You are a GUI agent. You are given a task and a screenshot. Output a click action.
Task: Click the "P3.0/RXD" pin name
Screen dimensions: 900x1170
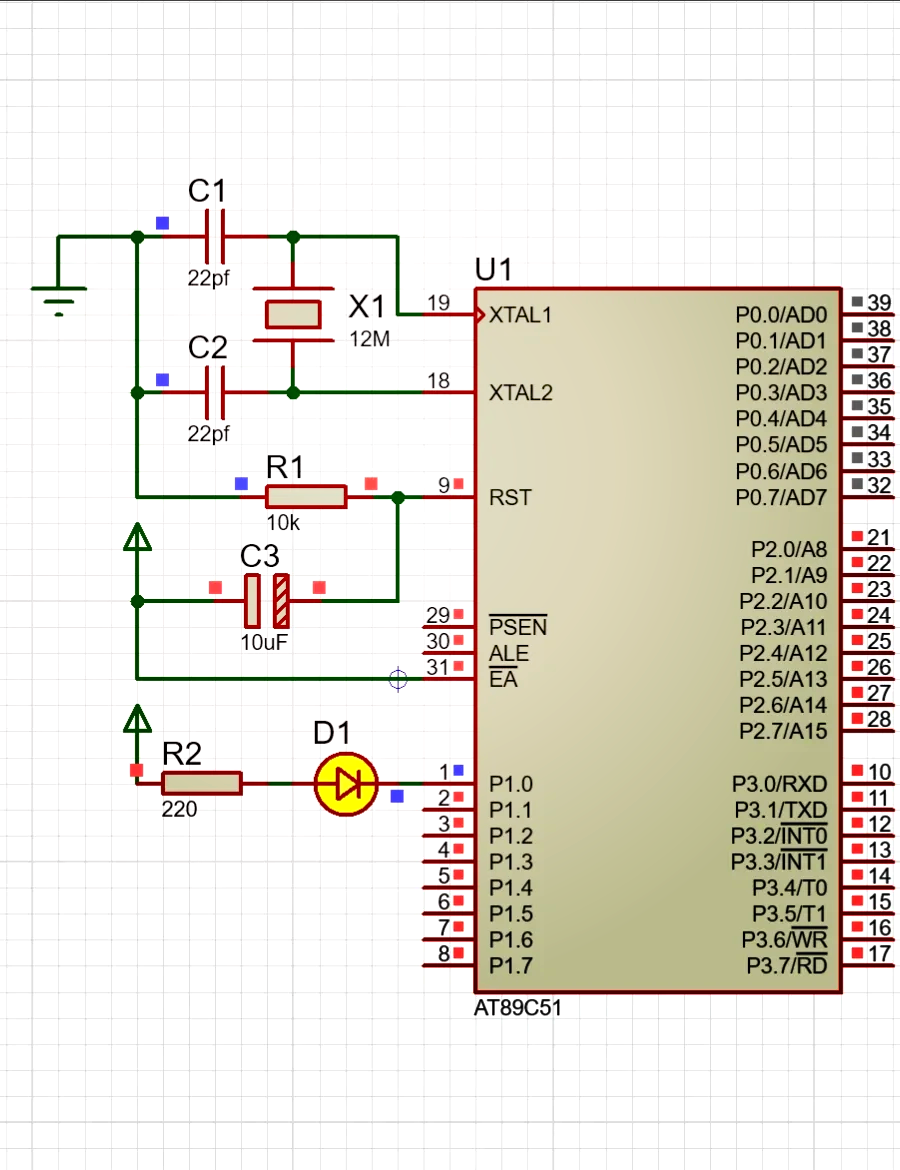click(780, 784)
